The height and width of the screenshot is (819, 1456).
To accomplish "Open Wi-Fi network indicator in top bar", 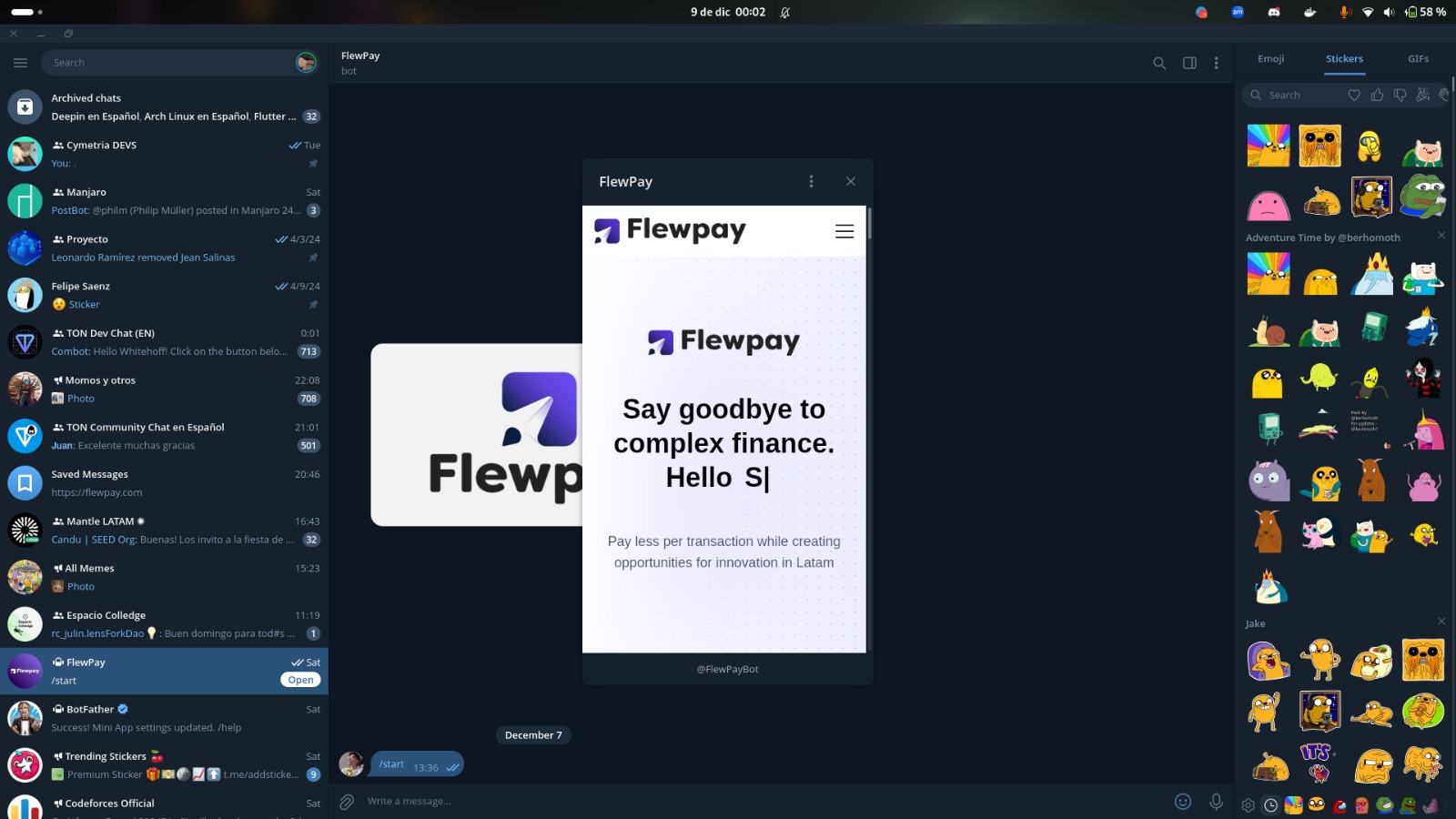I will tap(1368, 12).
